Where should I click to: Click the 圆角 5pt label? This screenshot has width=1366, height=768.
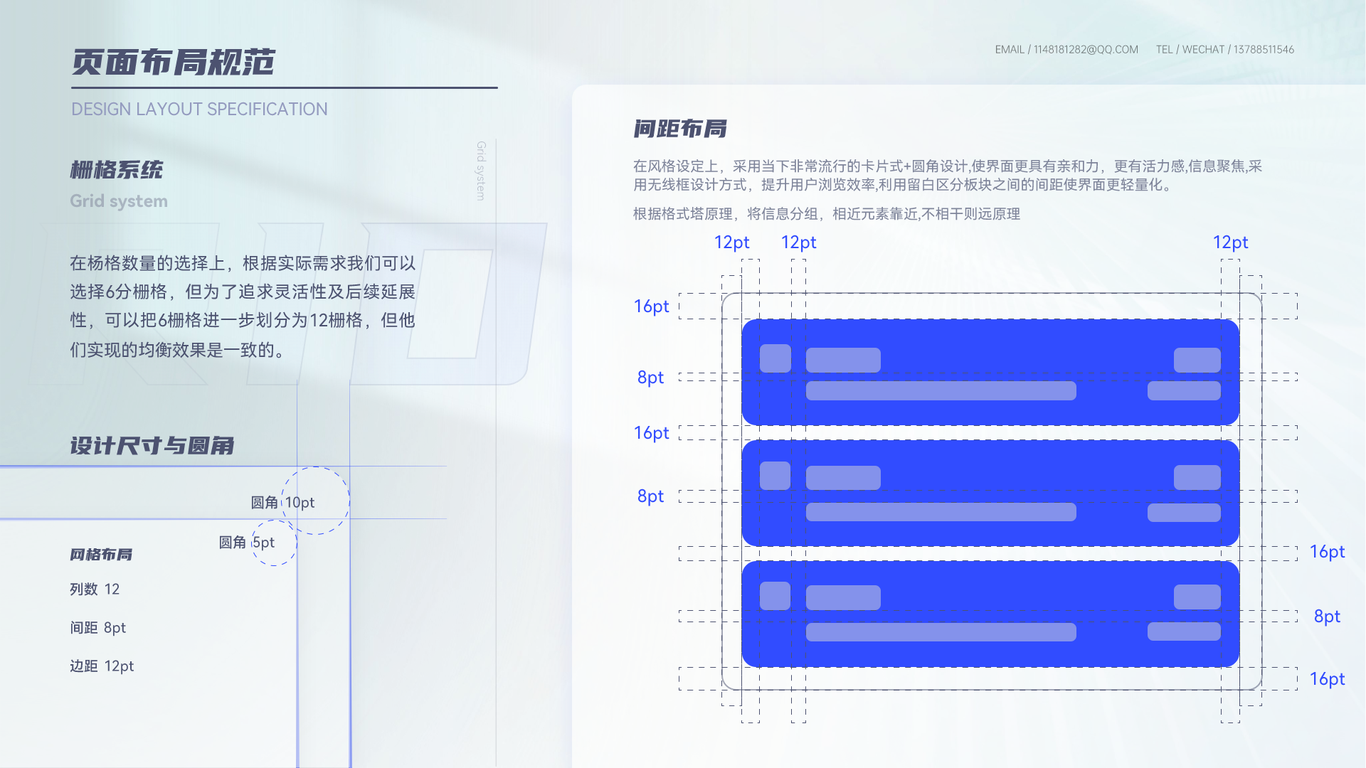click(247, 542)
